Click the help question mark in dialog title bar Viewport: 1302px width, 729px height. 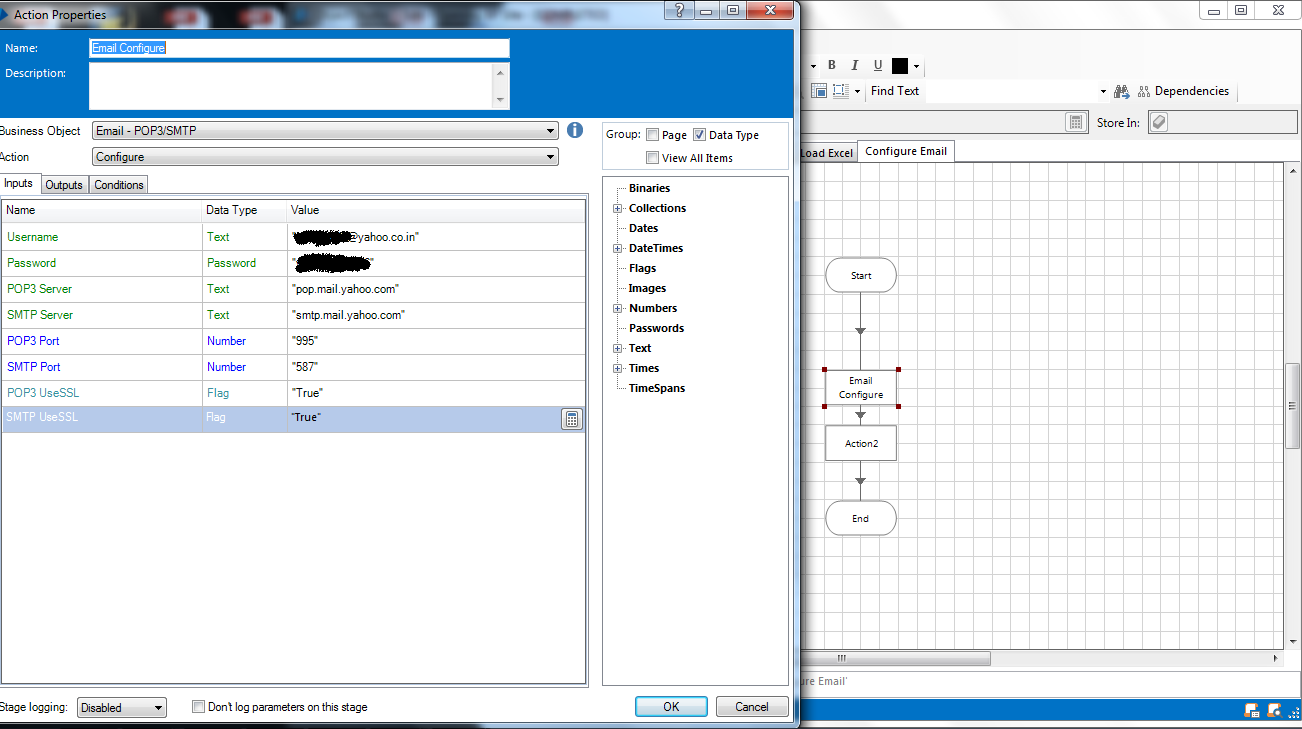(680, 10)
